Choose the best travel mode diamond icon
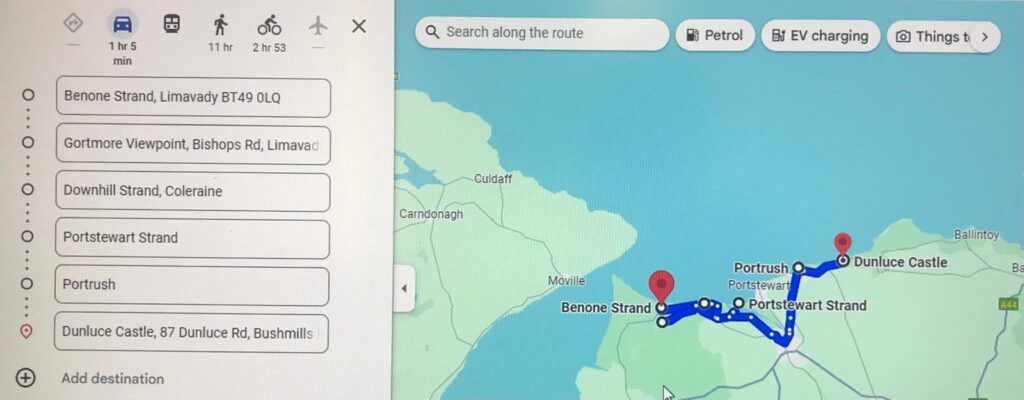Image resolution: width=1024 pixels, height=400 pixels. [73, 24]
